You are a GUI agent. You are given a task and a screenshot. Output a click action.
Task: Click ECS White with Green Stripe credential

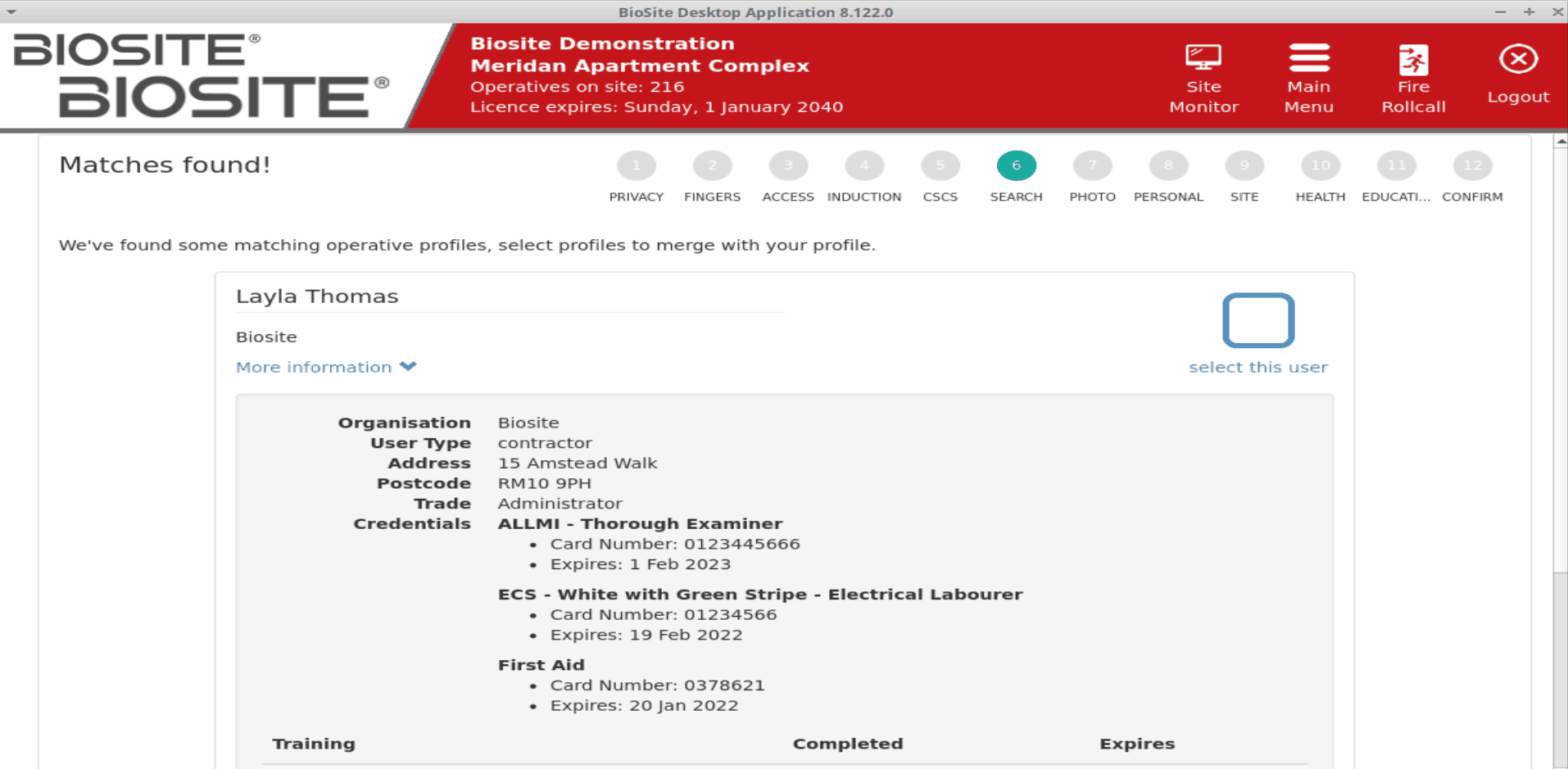[x=760, y=595]
